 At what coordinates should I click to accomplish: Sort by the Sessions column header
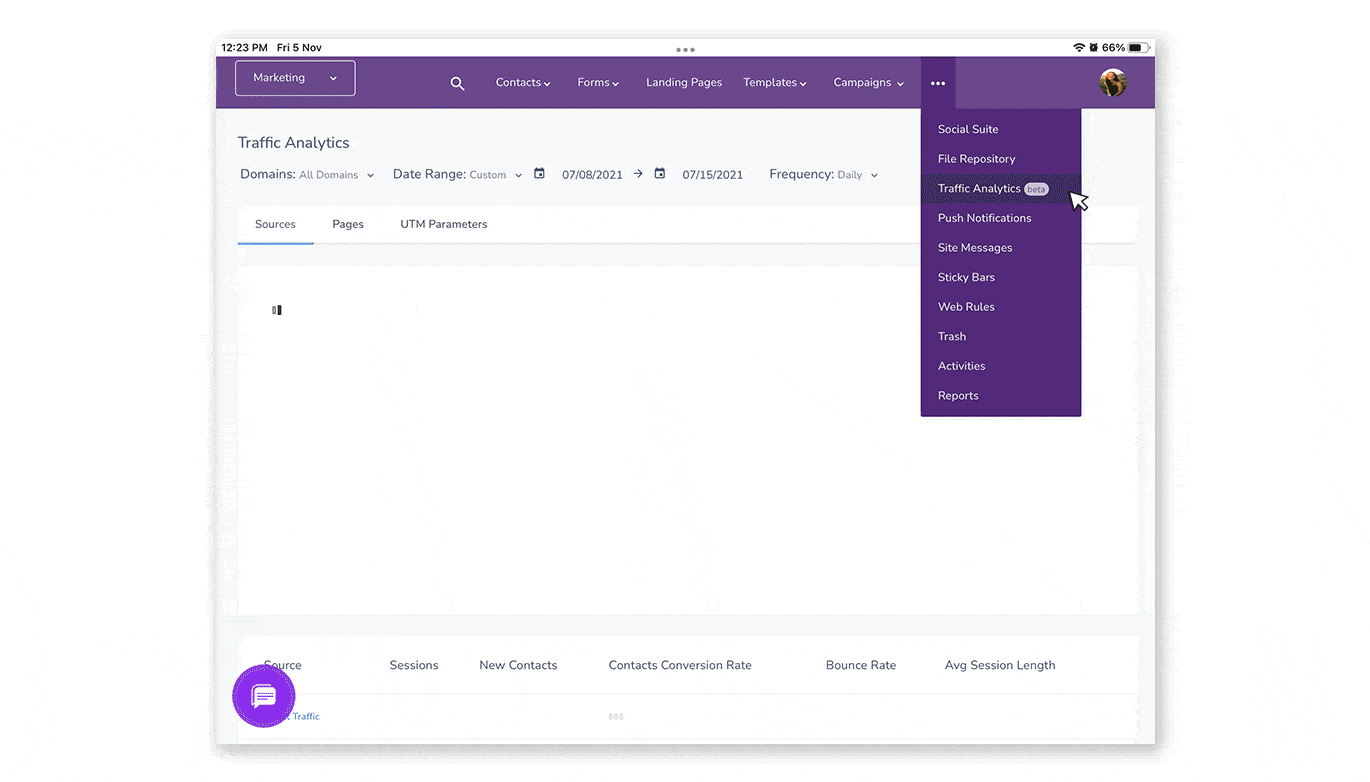pyautogui.click(x=414, y=665)
